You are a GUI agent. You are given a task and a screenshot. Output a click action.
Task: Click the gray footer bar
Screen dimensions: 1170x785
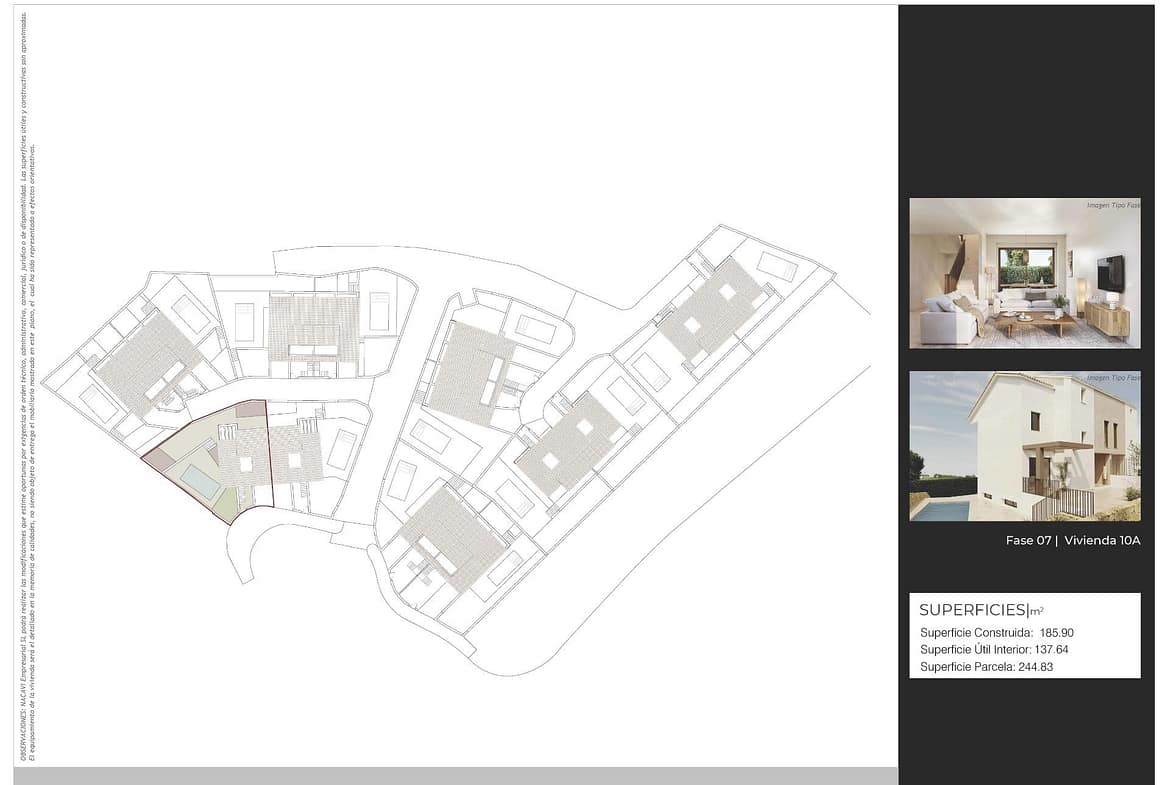pos(455,776)
